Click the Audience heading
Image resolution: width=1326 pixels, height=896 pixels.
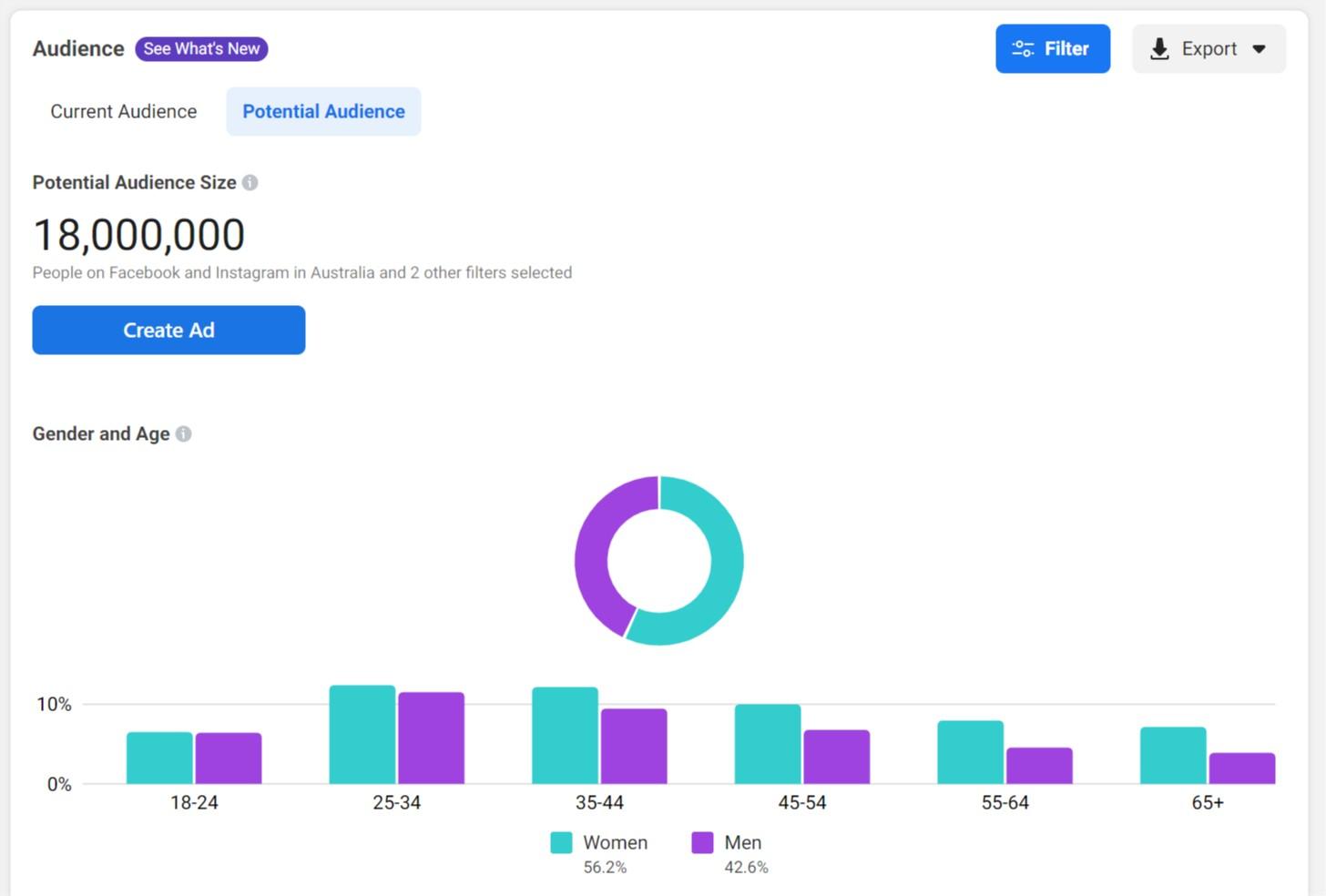78,48
